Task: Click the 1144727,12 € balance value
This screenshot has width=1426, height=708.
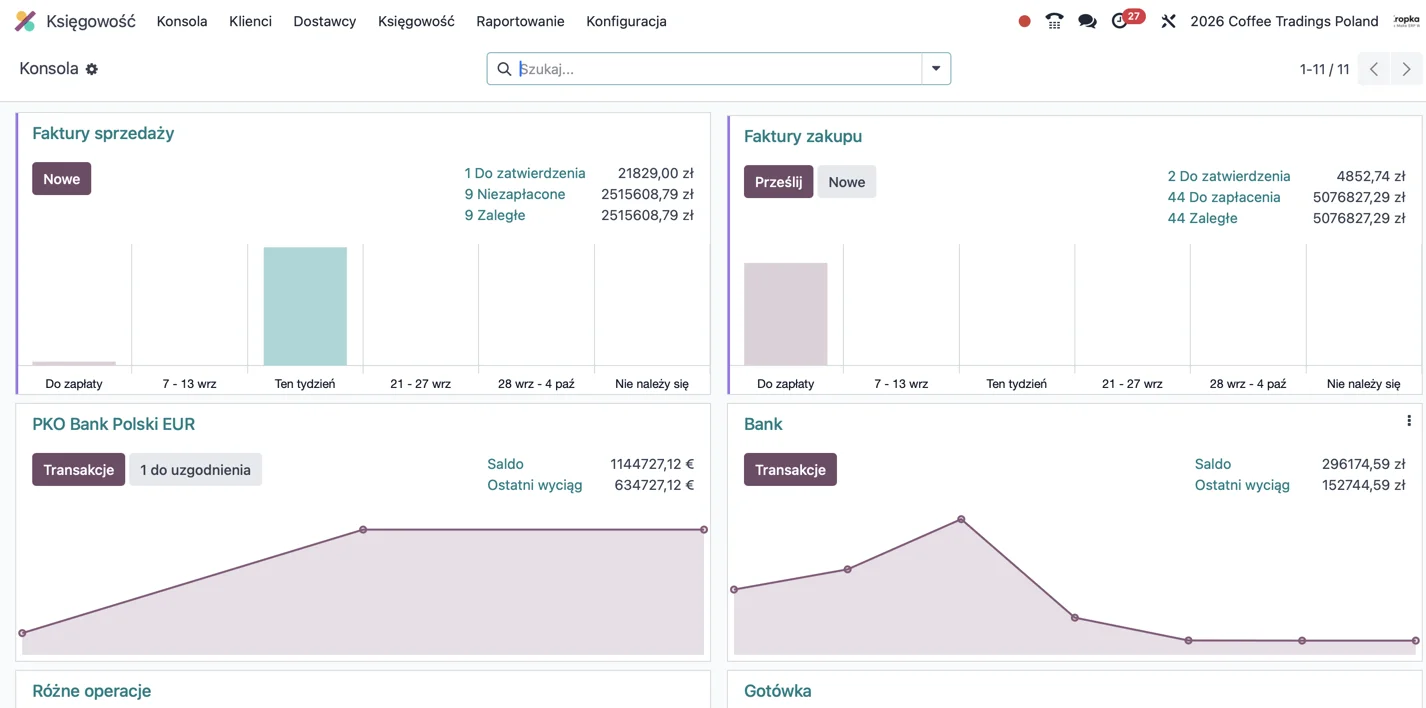Action: [652, 464]
